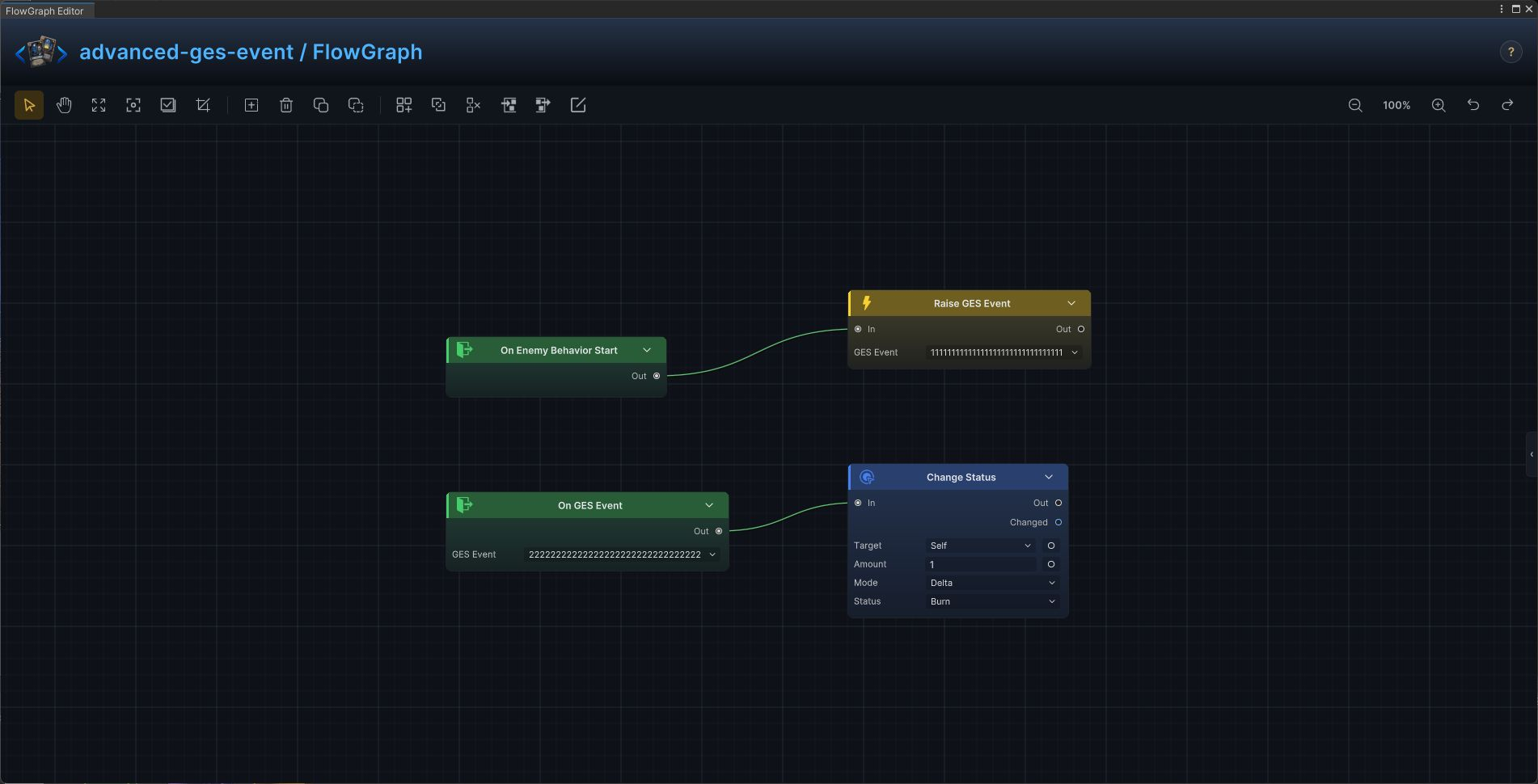
Task: Click the On GES Event Out port
Action: coord(719,531)
